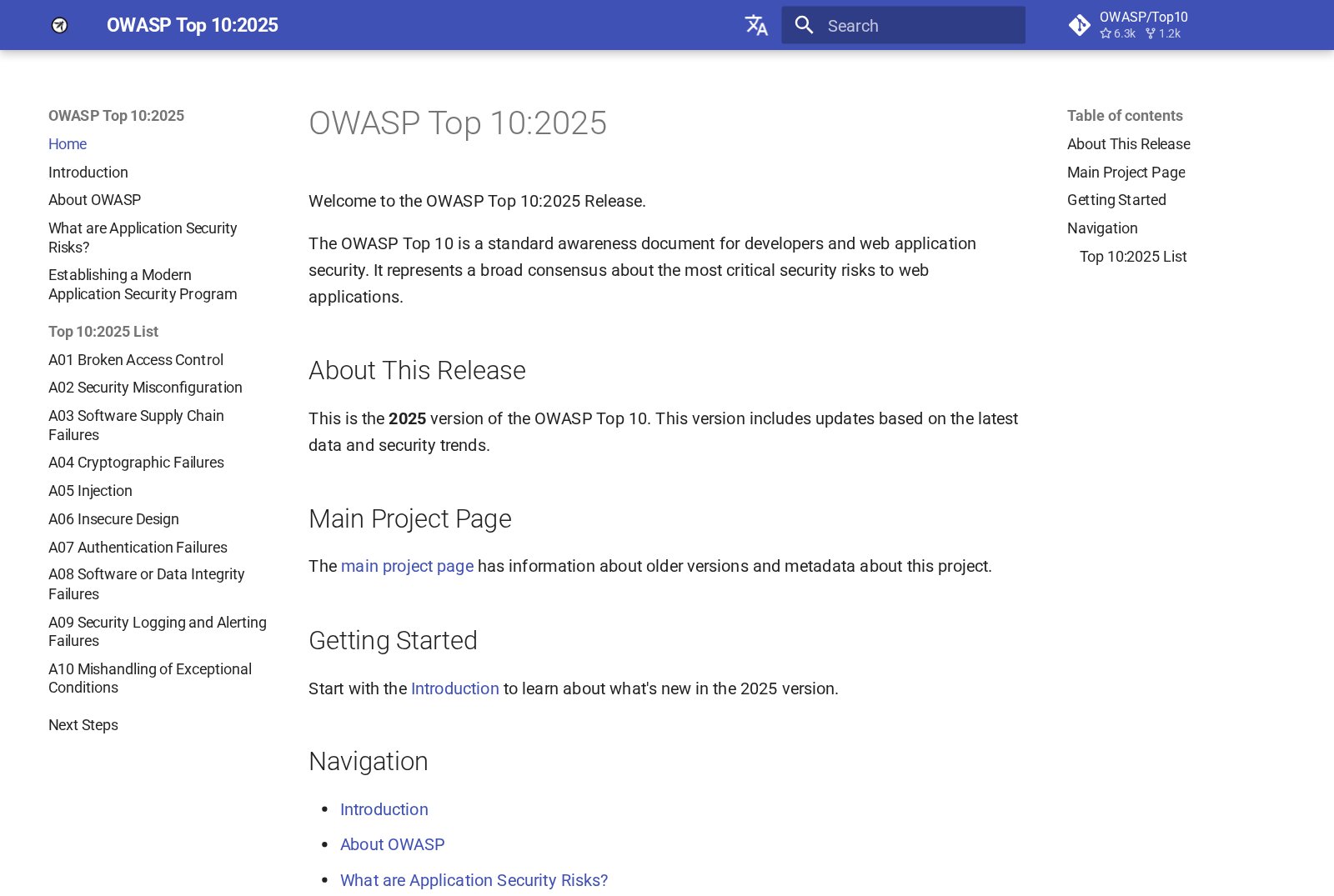Open A01 Broken Access Control
Viewport: 1334px width, 896px height.
[x=136, y=360]
